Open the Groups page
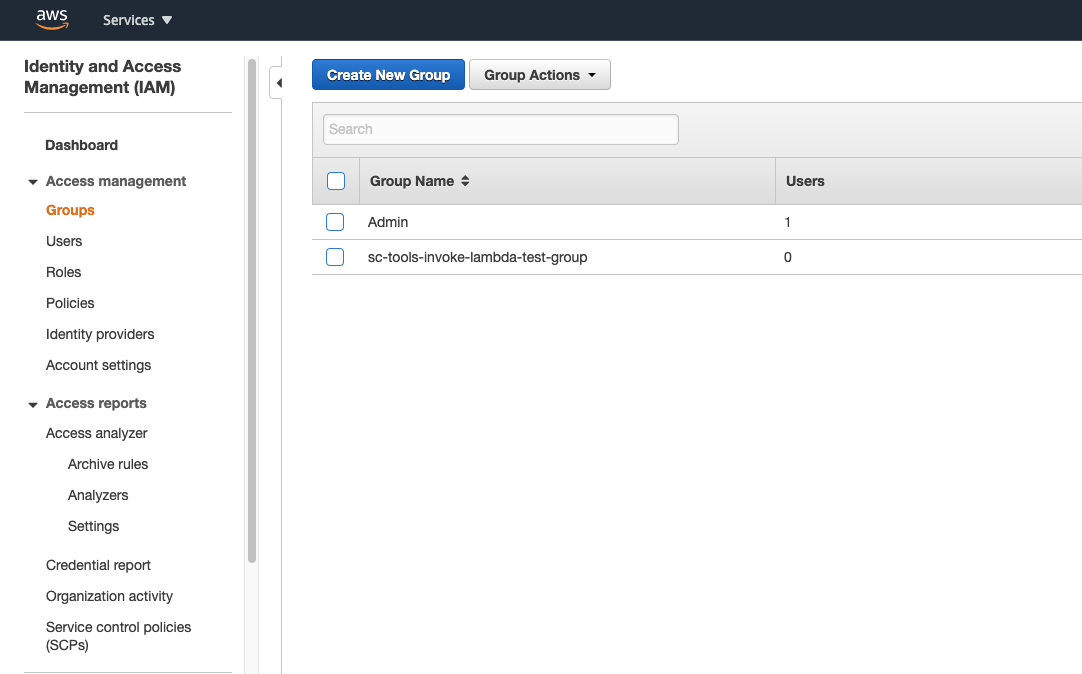The image size is (1082, 674). (70, 210)
